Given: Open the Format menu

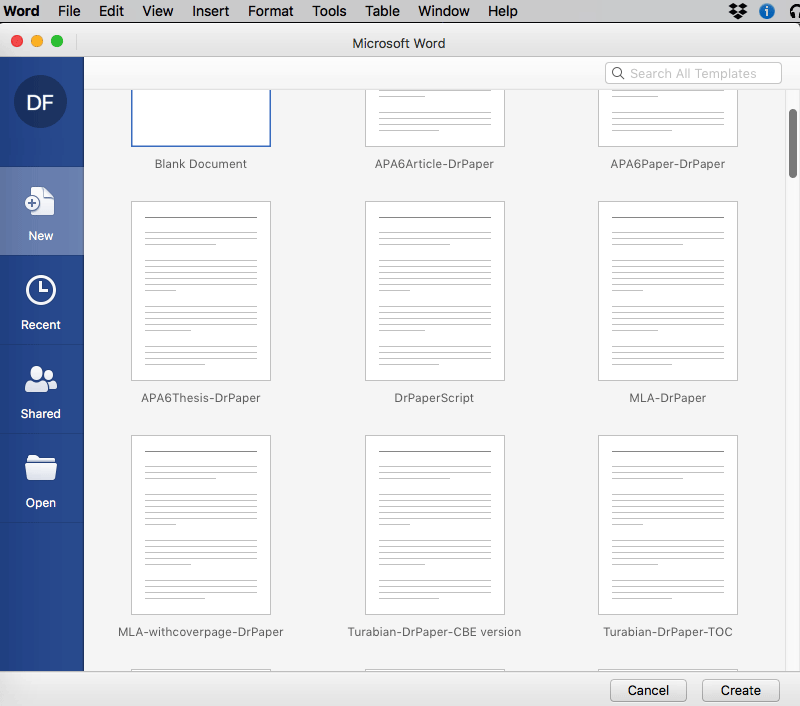Looking at the screenshot, I should coord(271,11).
